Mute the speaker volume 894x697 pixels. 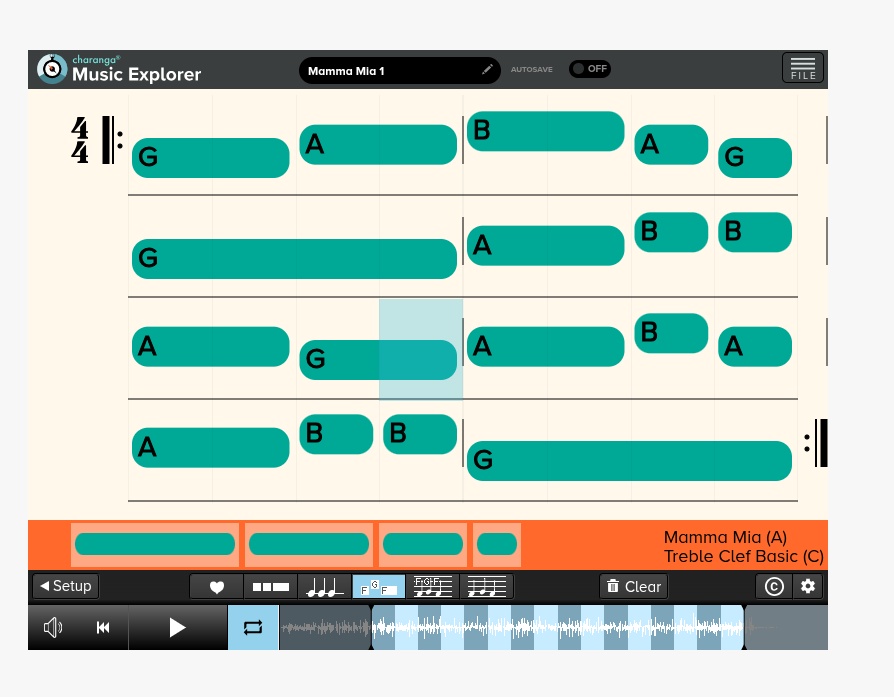(53, 627)
